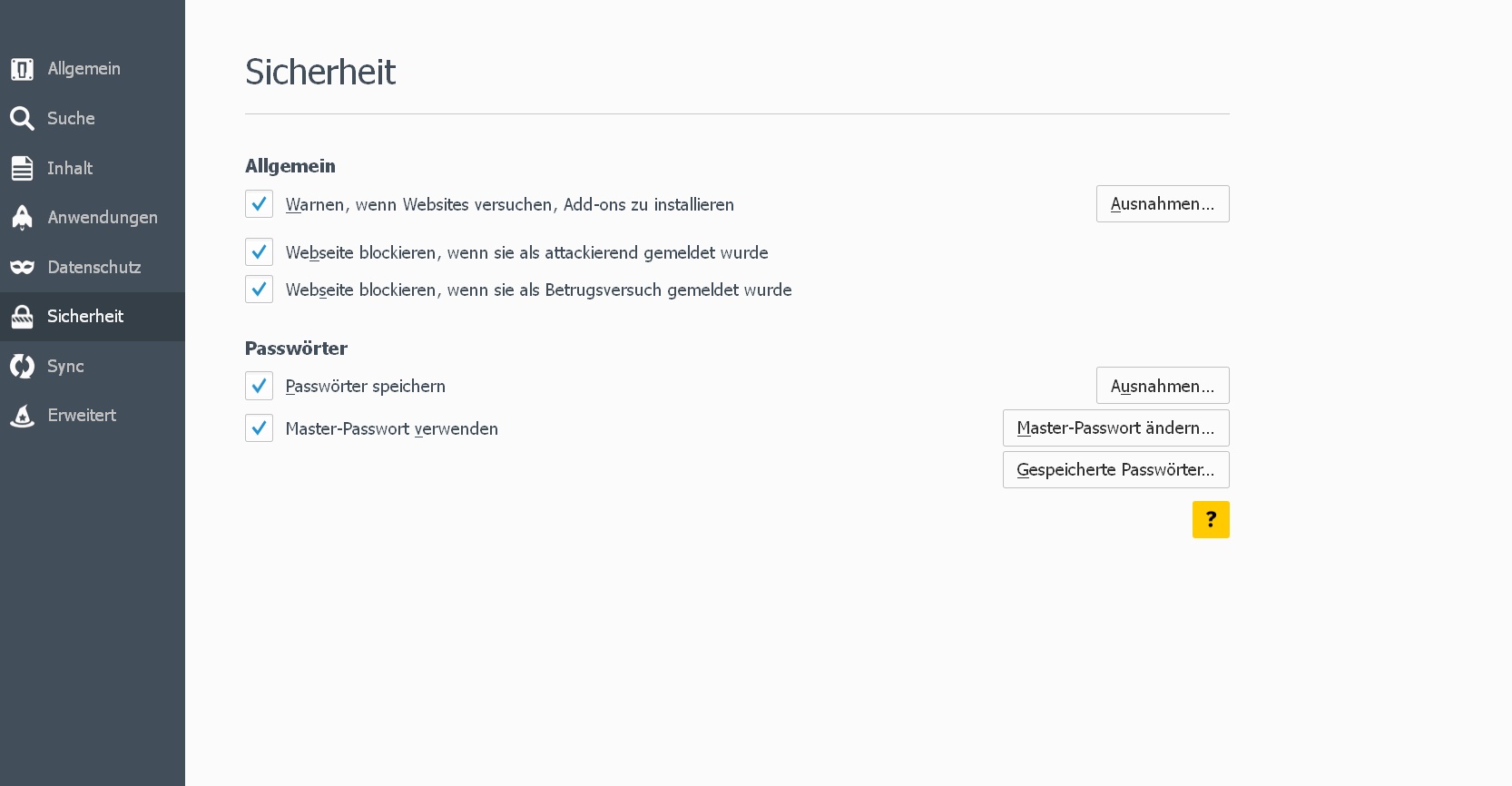
Task: Uncheck Master-Passwort verwenden
Action: [260, 428]
